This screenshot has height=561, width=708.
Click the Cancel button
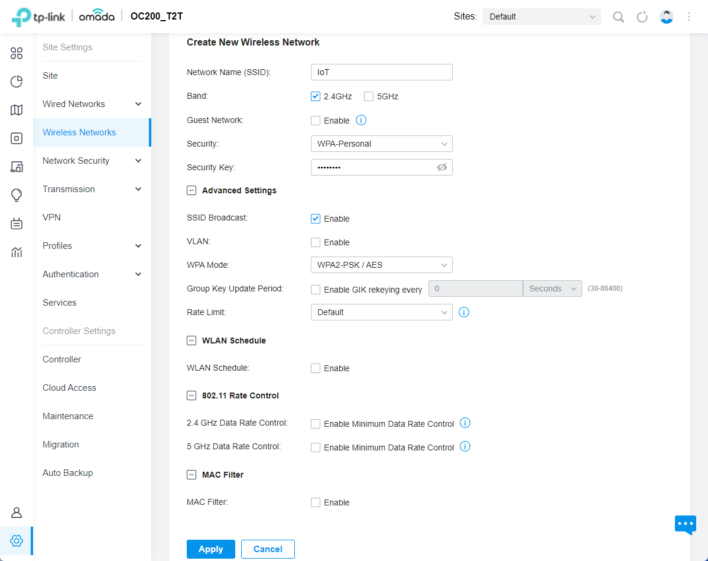pos(268,549)
